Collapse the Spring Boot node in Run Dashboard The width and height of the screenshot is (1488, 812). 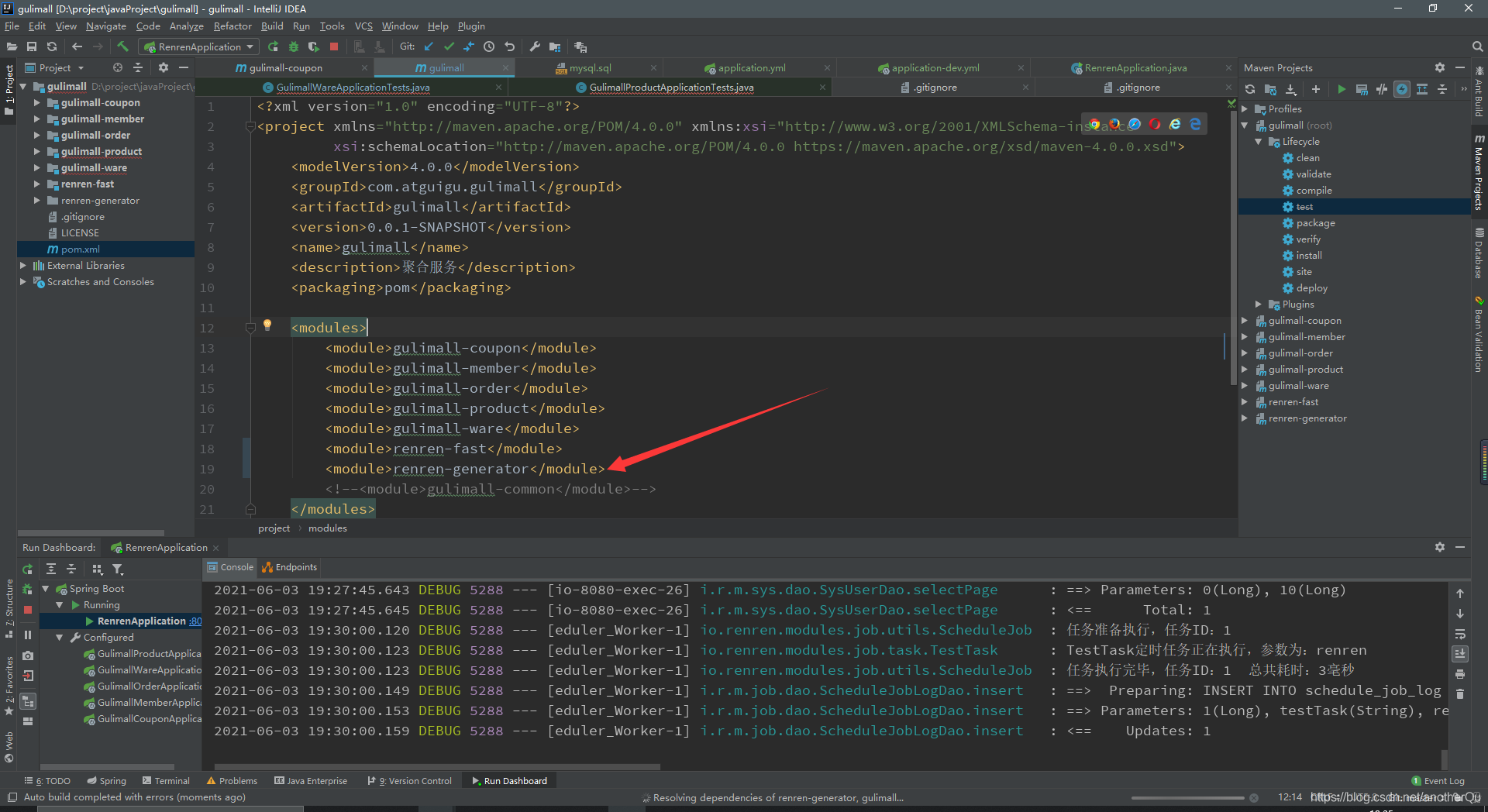(46, 589)
